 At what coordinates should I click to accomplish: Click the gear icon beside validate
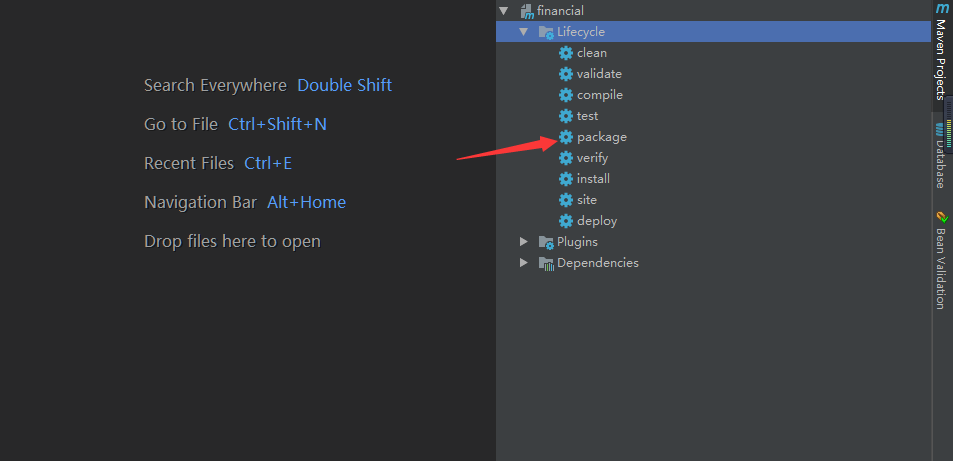[x=566, y=74]
